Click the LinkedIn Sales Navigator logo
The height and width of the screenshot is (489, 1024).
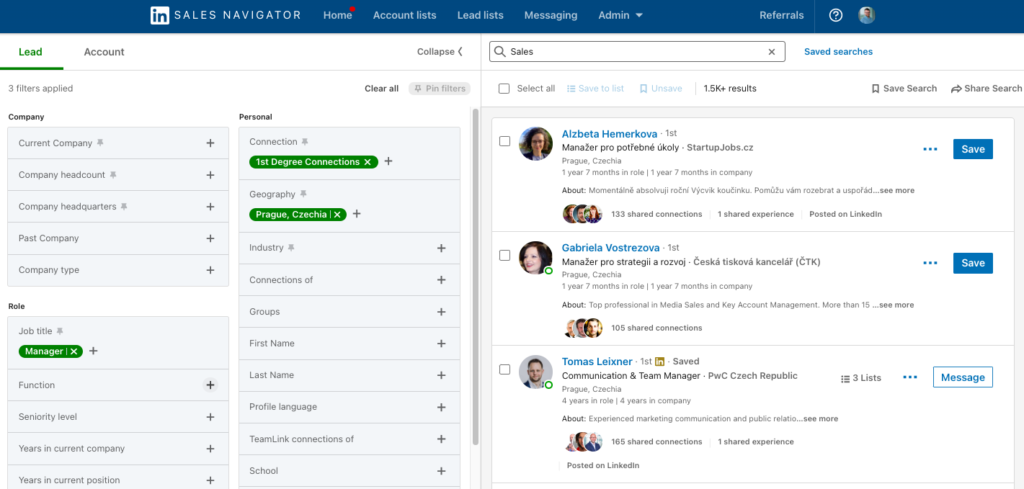tap(224, 15)
